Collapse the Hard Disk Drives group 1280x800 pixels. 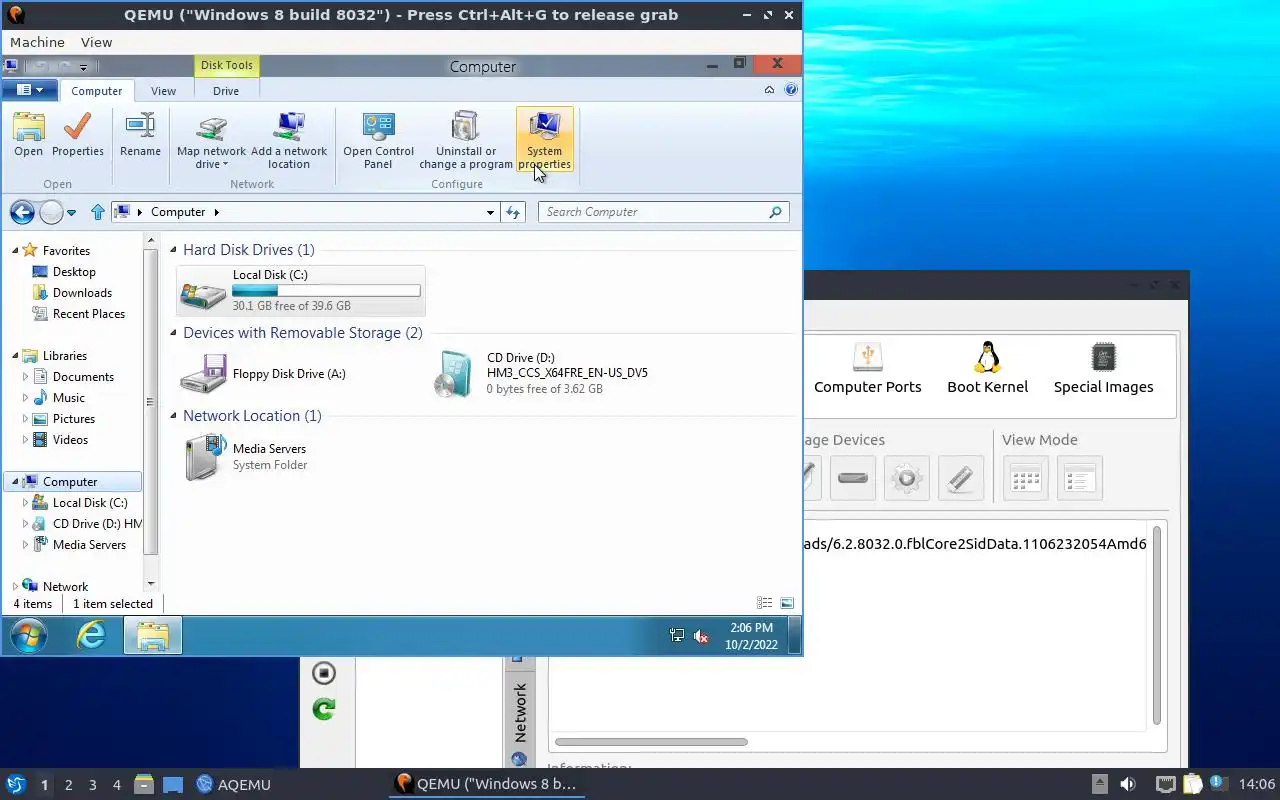pos(174,250)
